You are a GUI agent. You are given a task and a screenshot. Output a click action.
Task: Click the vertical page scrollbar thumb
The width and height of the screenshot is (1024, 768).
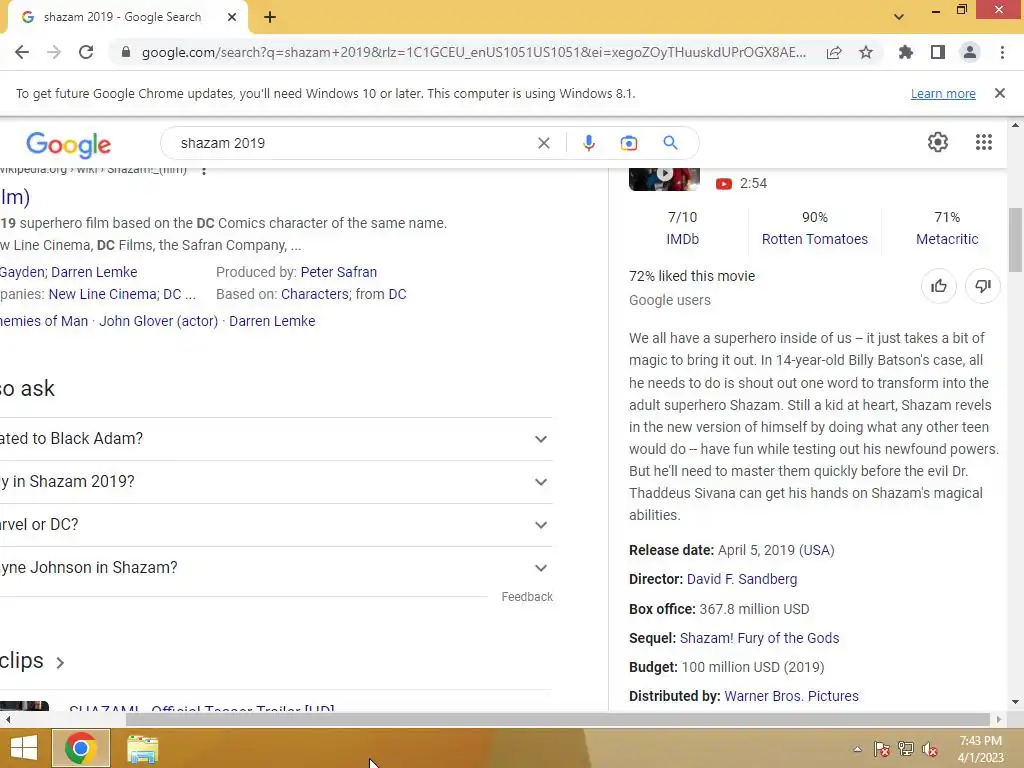coord(1015,240)
